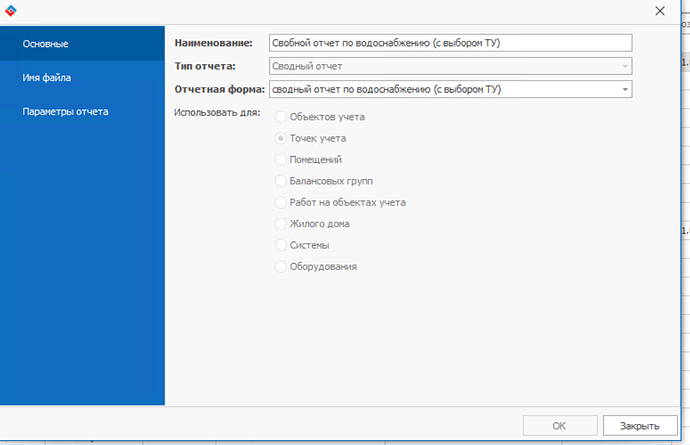This screenshot has height=445, width=690.
Task: Choose the Помещений radio option
Action: pos(280,160)
